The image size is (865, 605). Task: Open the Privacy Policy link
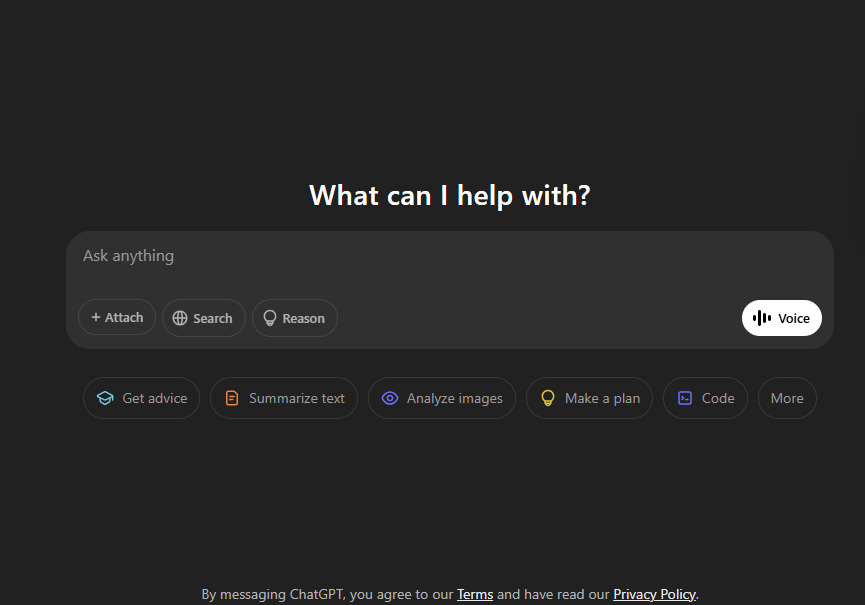(654, 595)
